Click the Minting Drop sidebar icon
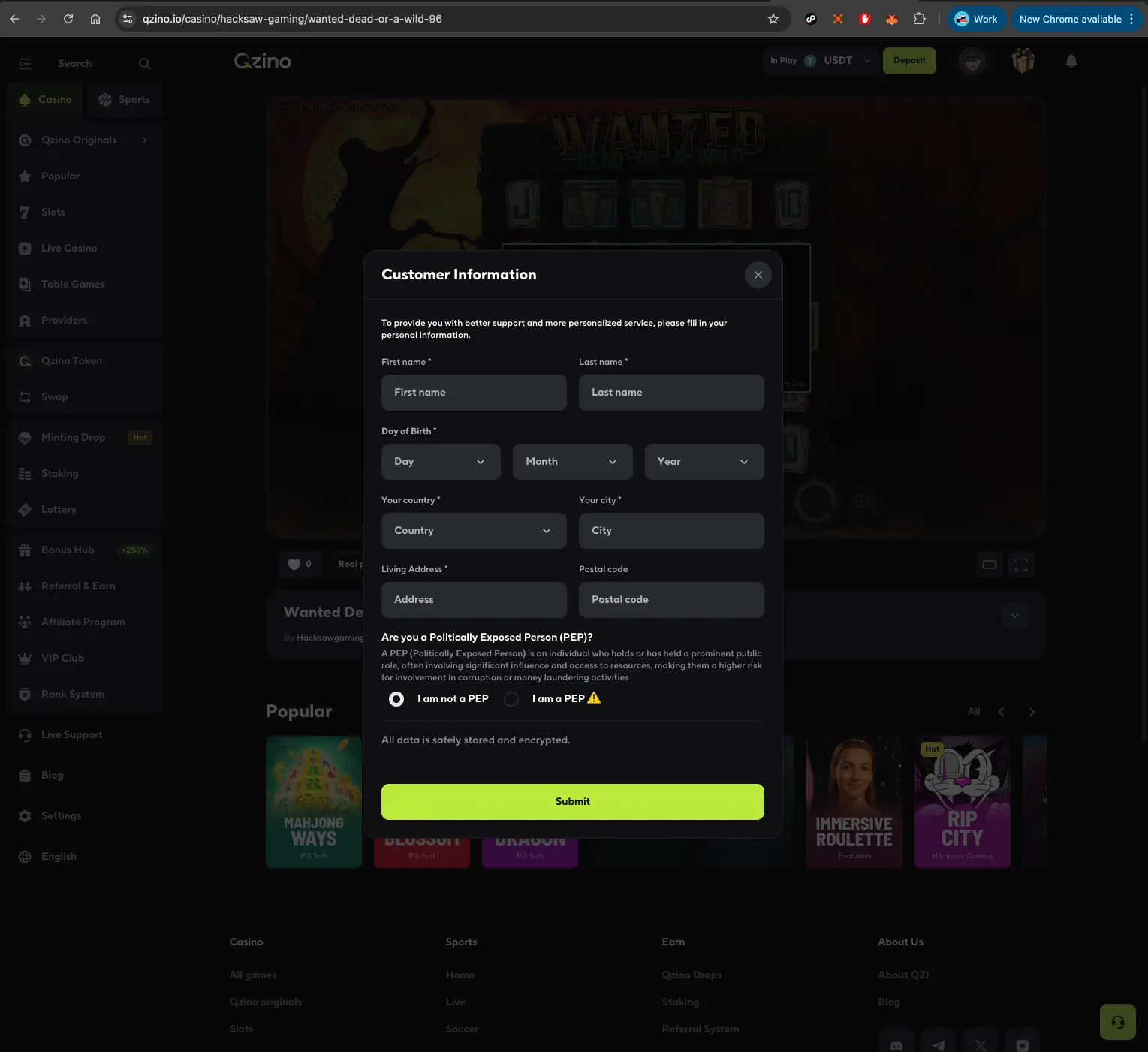This screenshot has width=1148, height=1052. pos(25,438)
